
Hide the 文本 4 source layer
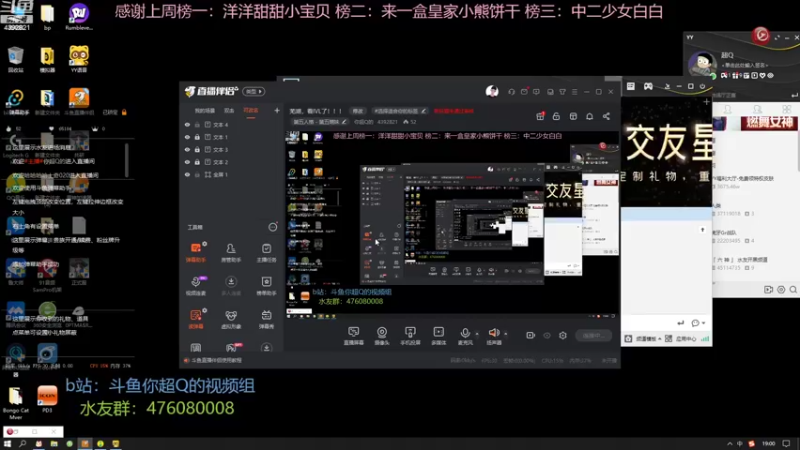coord(187,124)
